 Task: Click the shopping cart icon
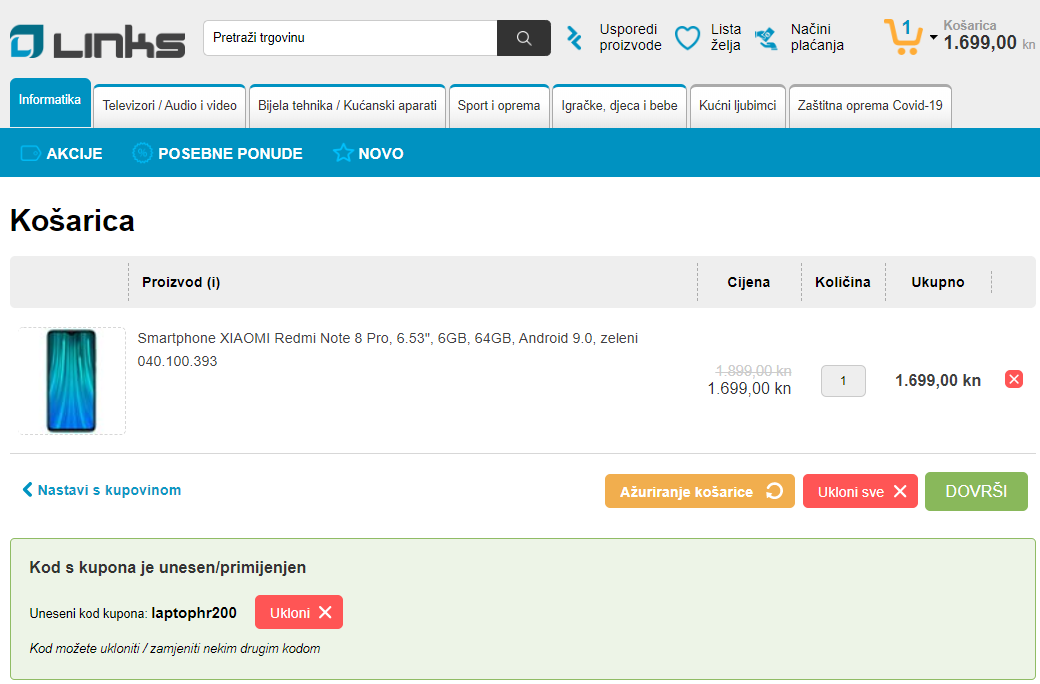[x=903, y=37]
